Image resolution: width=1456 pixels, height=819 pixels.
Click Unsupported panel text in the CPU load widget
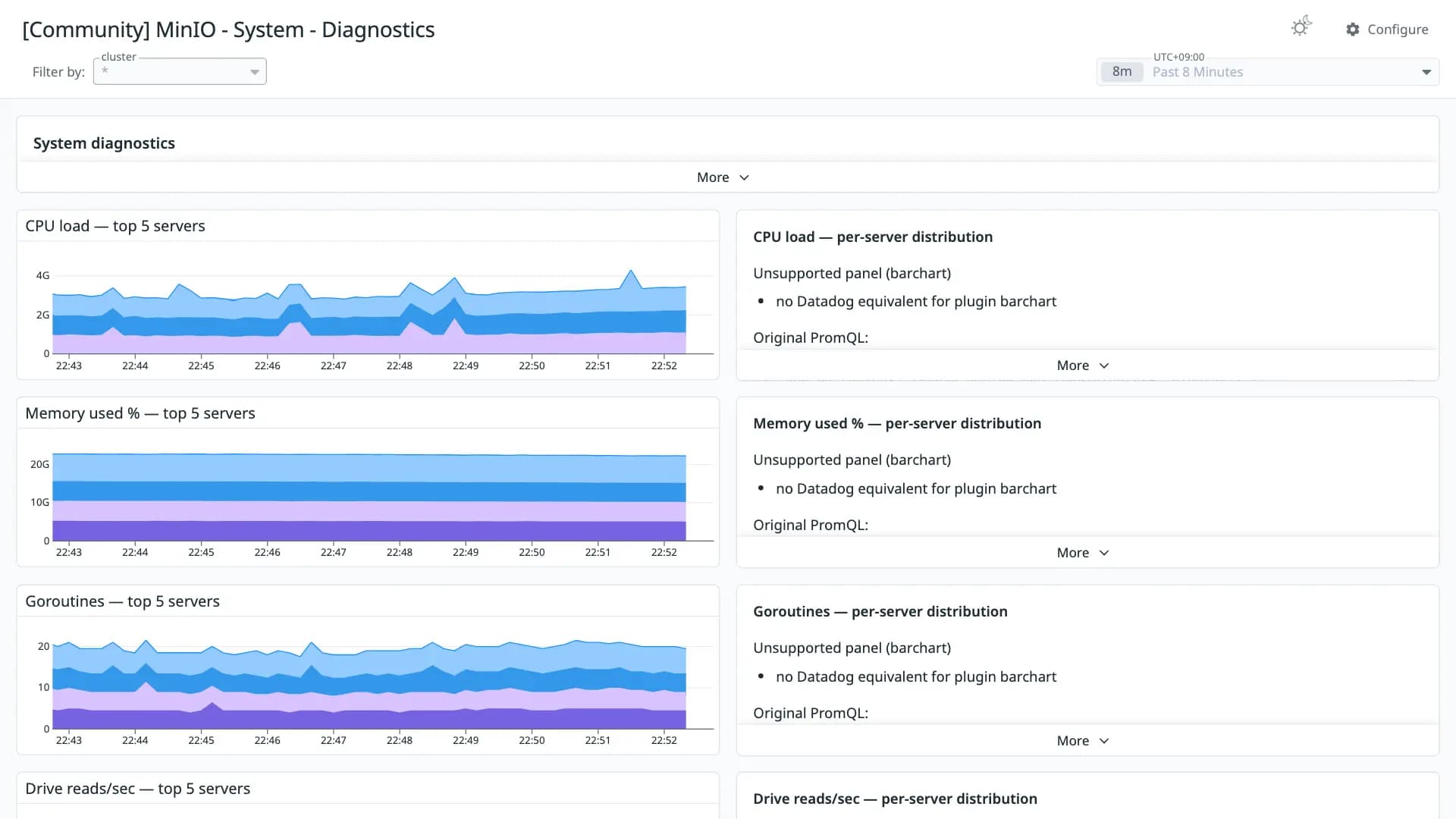(852, 273)
